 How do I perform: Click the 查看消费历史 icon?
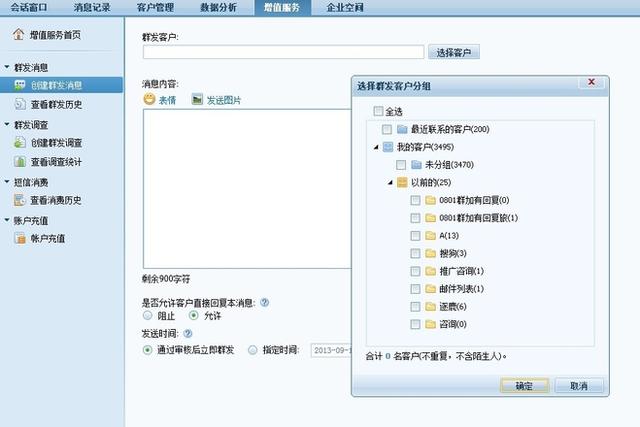pos(20,200)
